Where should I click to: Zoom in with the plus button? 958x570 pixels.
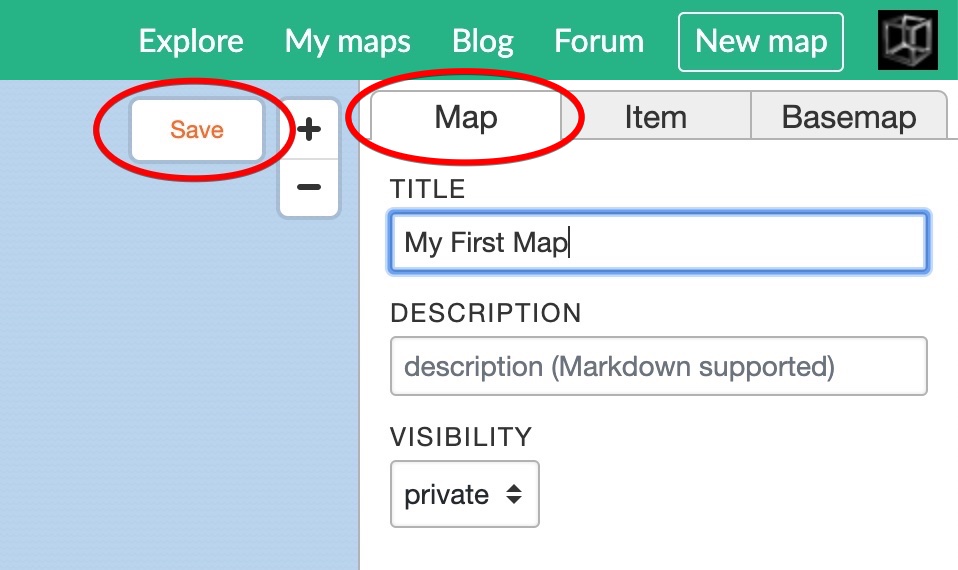[x=310, y=129]
